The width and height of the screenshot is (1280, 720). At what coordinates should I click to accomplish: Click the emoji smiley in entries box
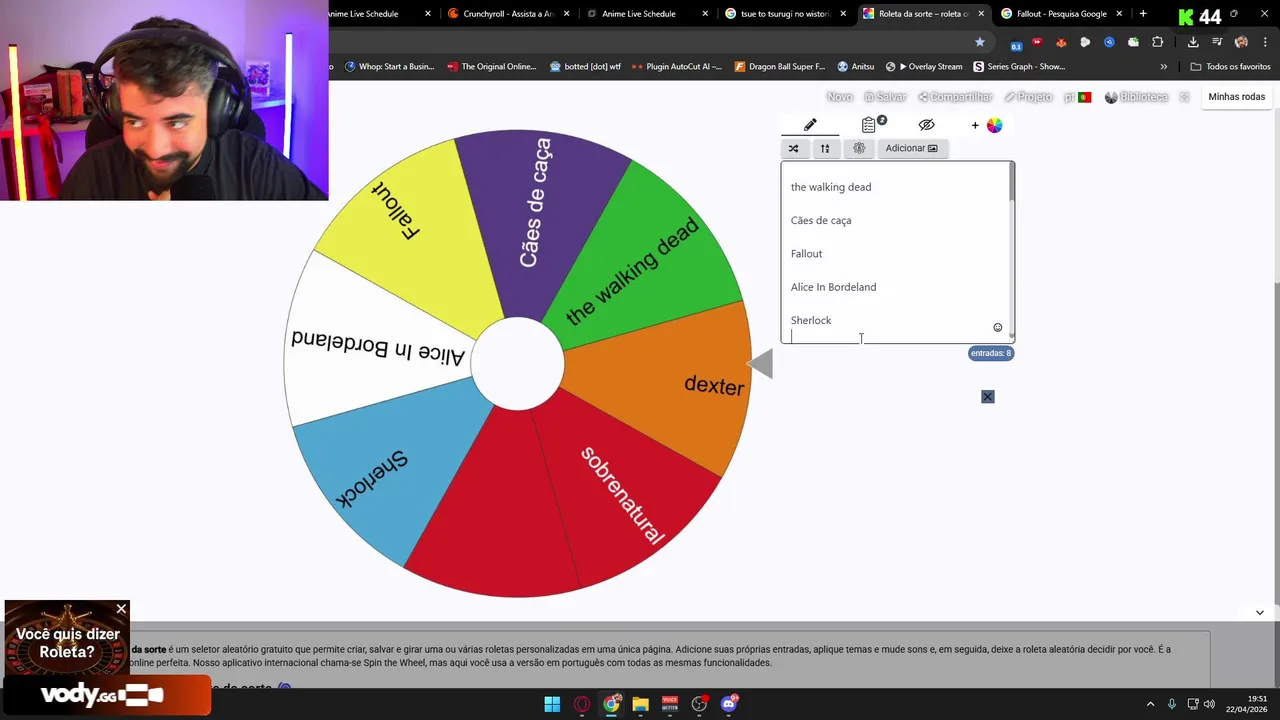click(997, 327)
